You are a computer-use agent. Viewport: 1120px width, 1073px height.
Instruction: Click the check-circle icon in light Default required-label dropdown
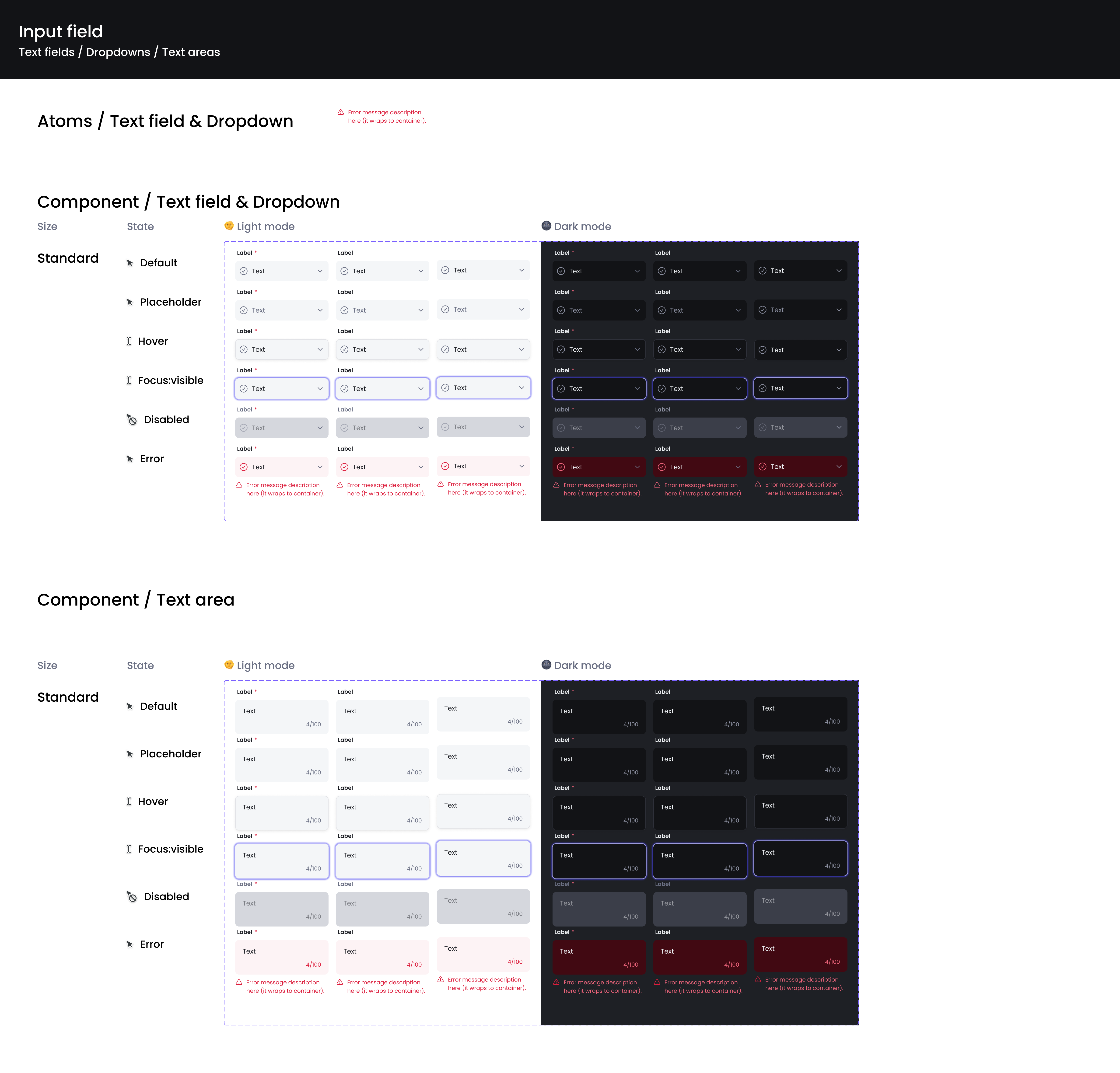(243, 271)
